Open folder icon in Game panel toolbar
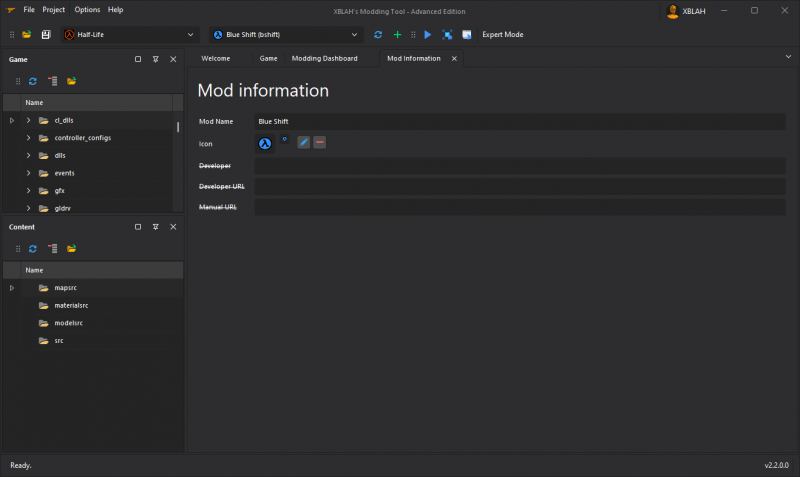 coord(71,81)
